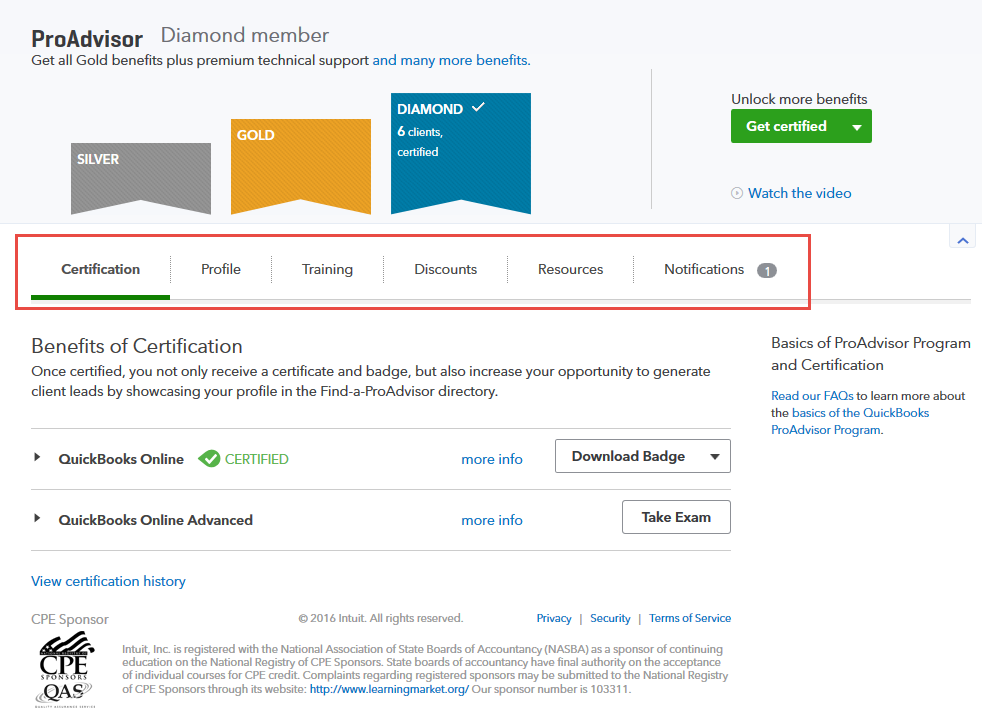Screen dimensions: 982x716
Task: Click the Notifications count badge showing 1
Action: pos(767,271)
